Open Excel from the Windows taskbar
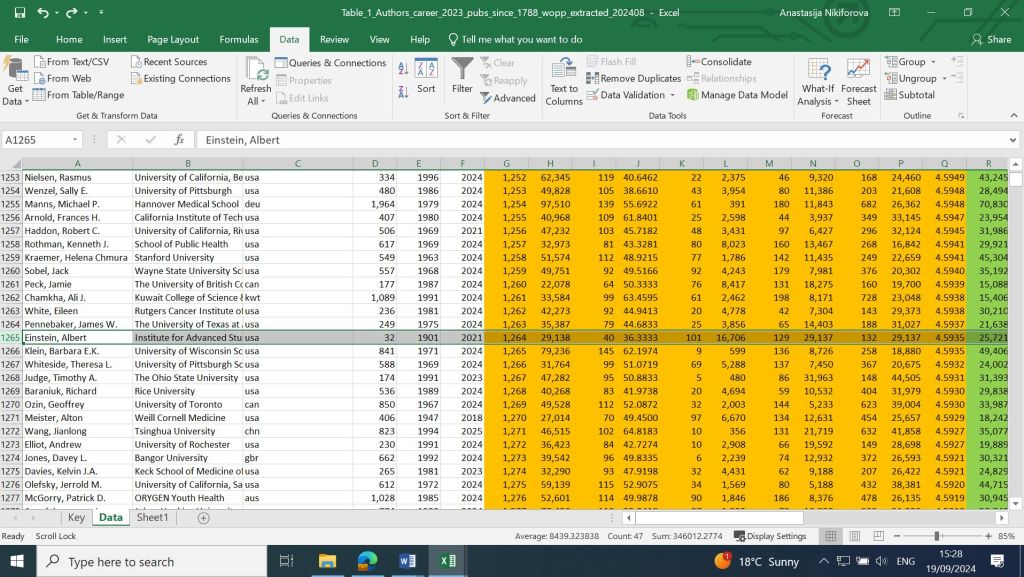 tap(448, 561)
